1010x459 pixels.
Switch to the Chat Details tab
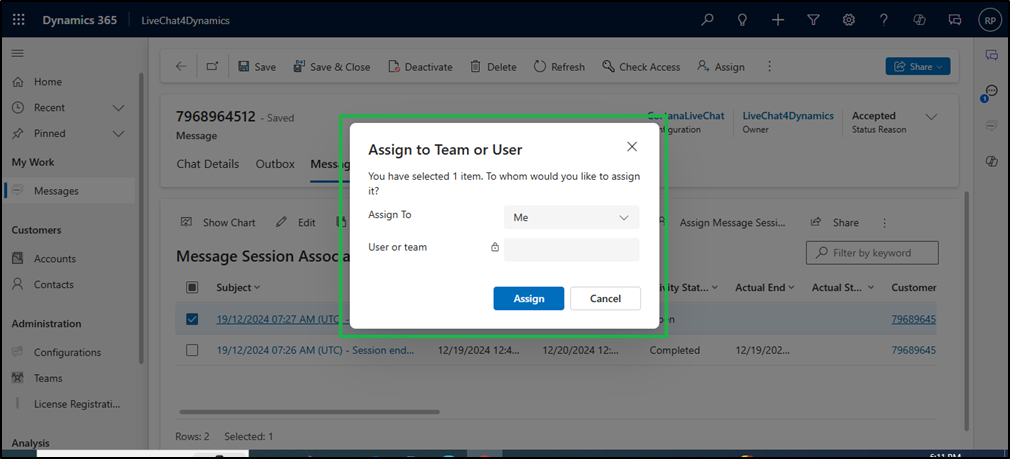207,164
